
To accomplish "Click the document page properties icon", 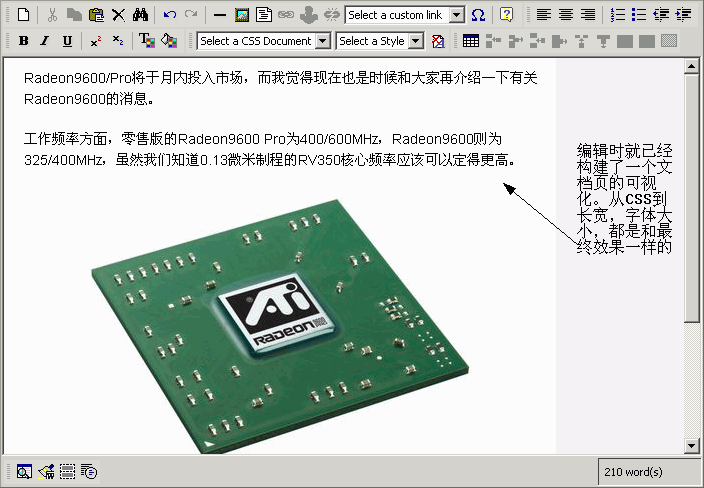I will pos(264,15).
